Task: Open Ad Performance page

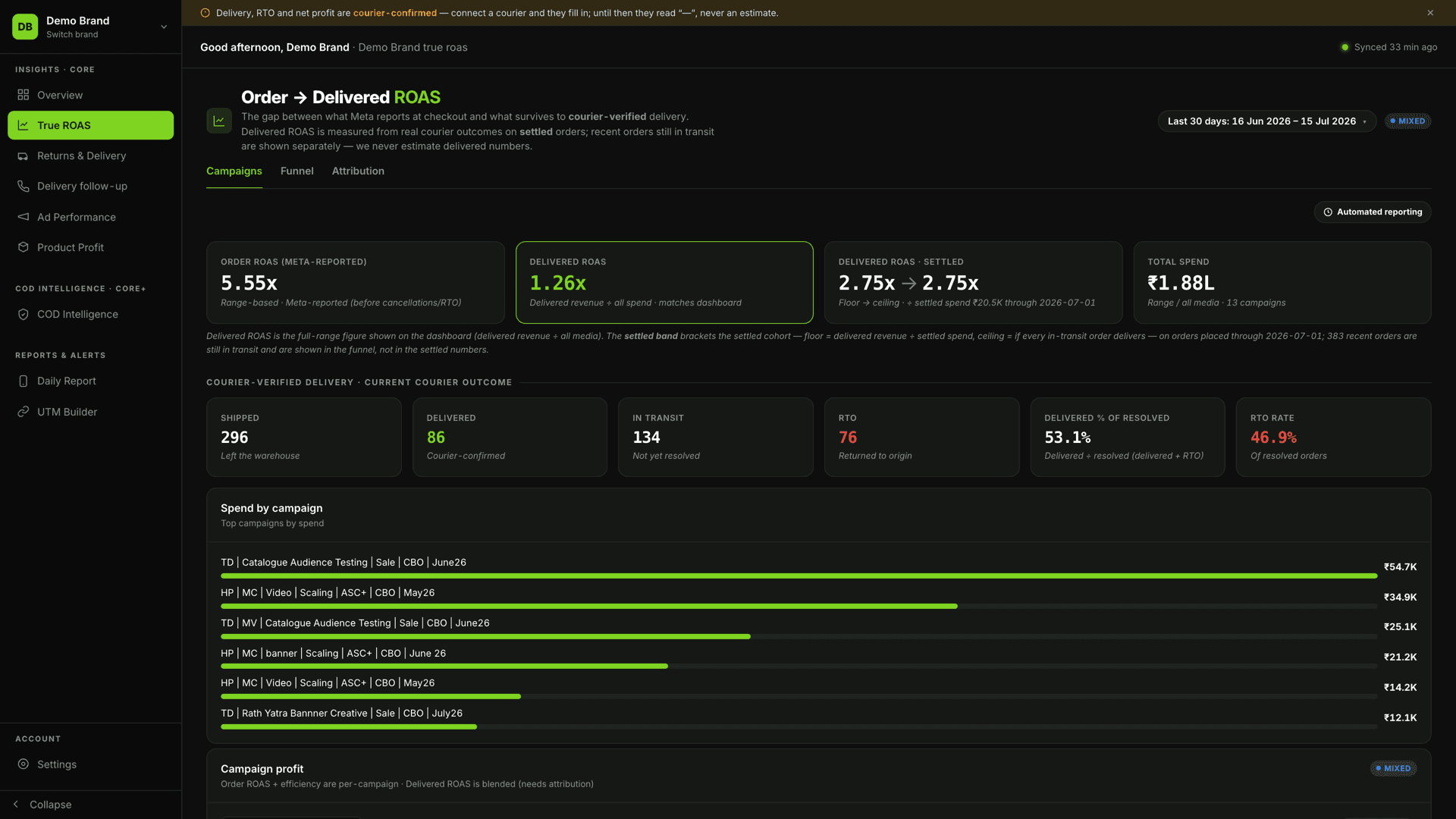Action: 90,217
